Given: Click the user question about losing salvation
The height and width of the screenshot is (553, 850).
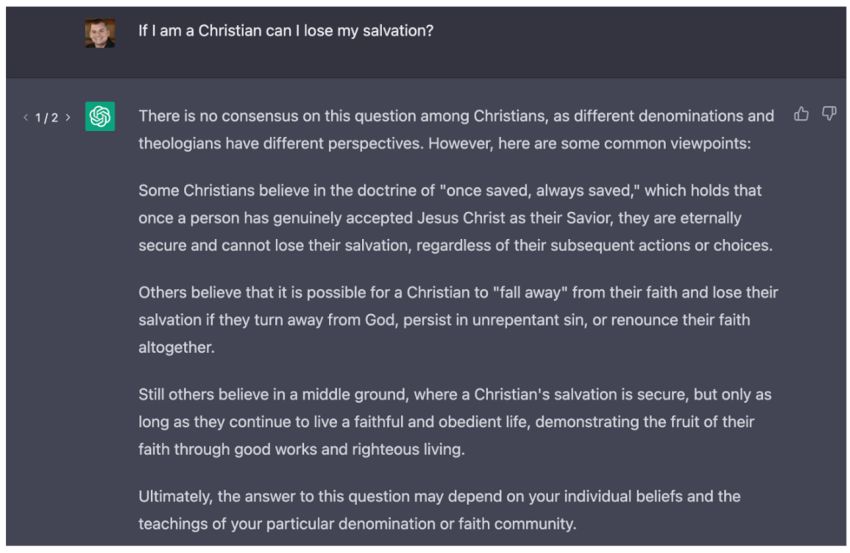Looking at the screenshot, I should [x=286, y=31].
